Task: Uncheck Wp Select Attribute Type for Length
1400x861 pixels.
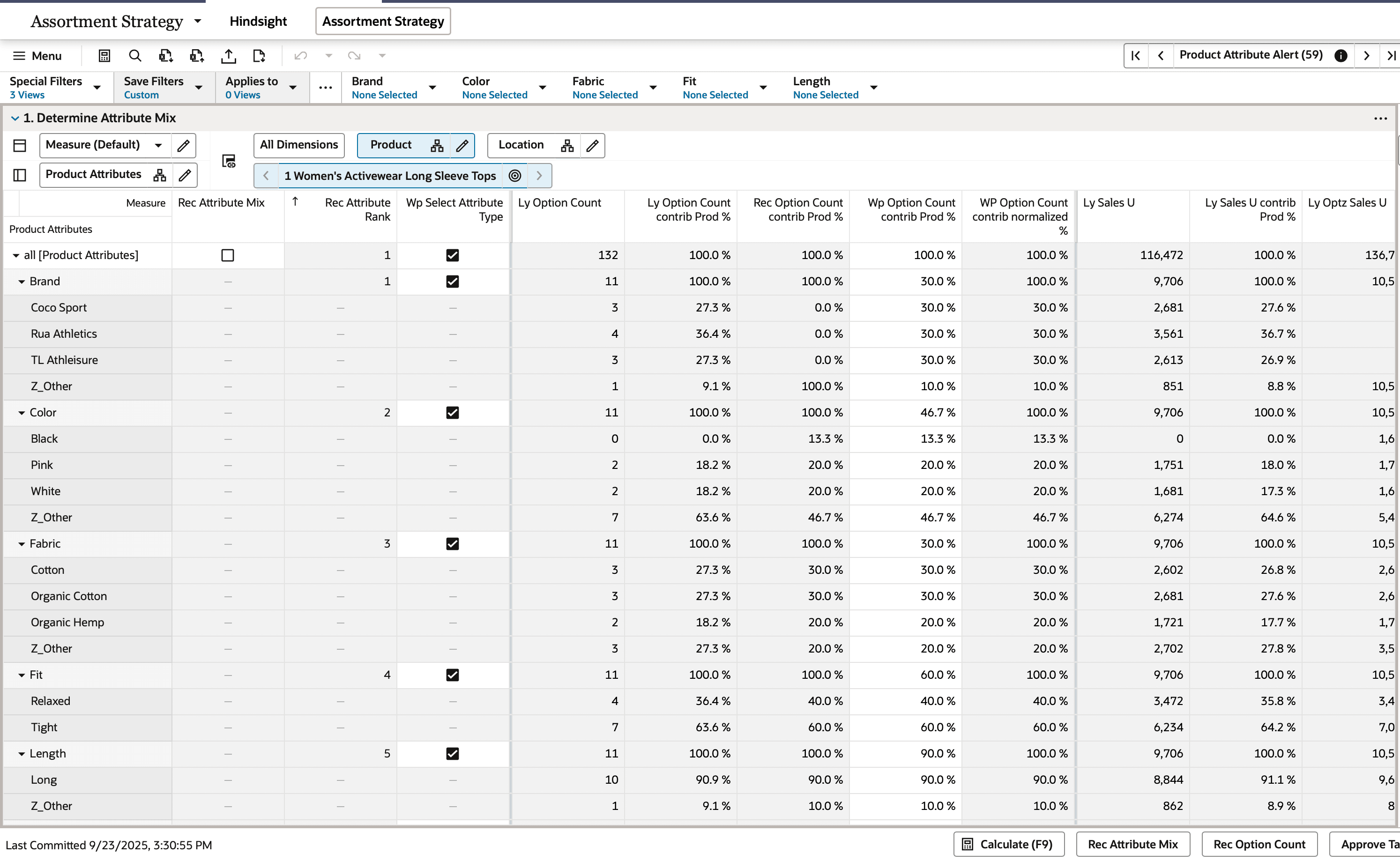Action: pyautogui.click(x=452, y=753)
